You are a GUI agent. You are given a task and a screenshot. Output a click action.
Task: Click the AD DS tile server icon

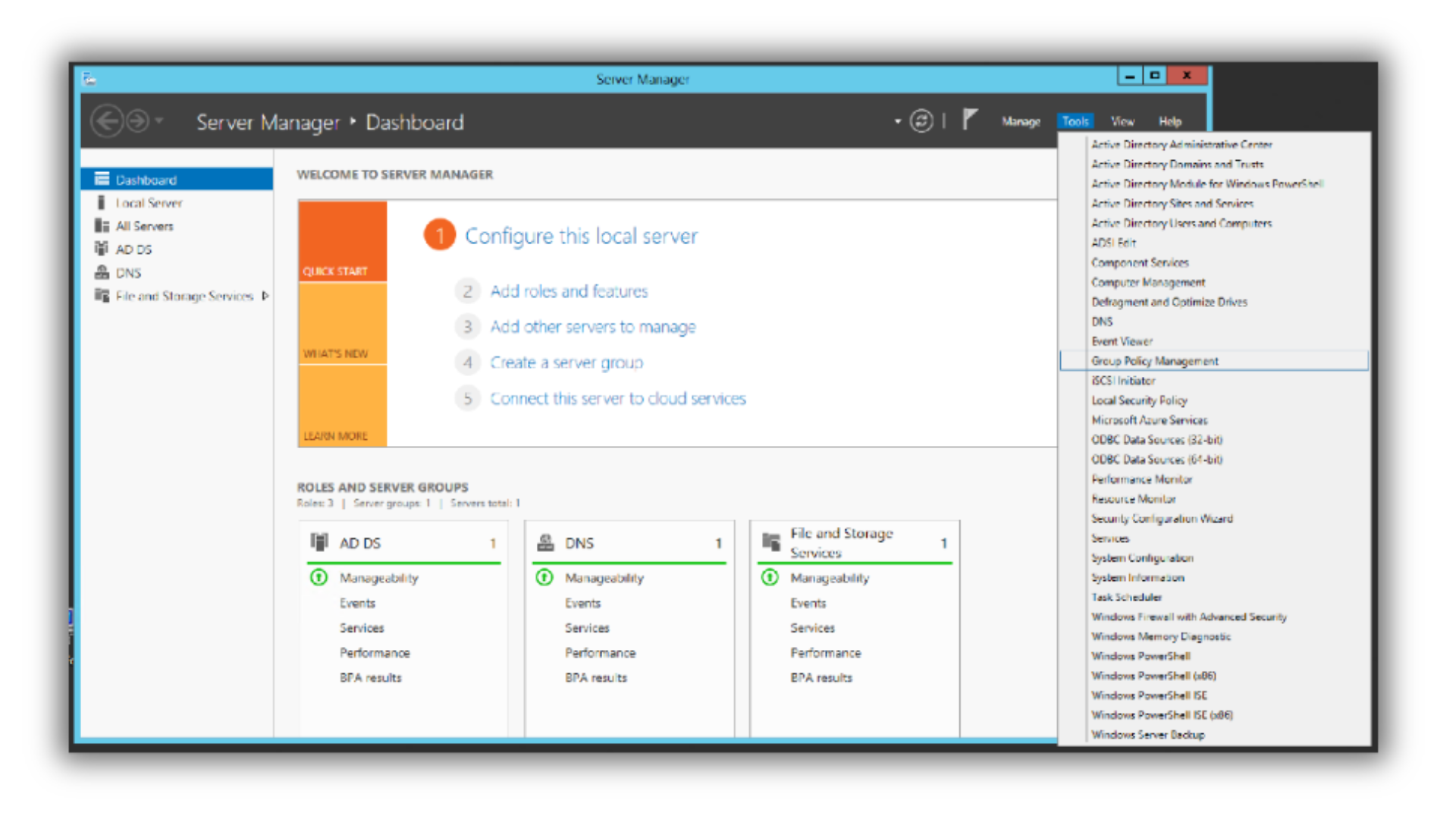coord(319,542)
